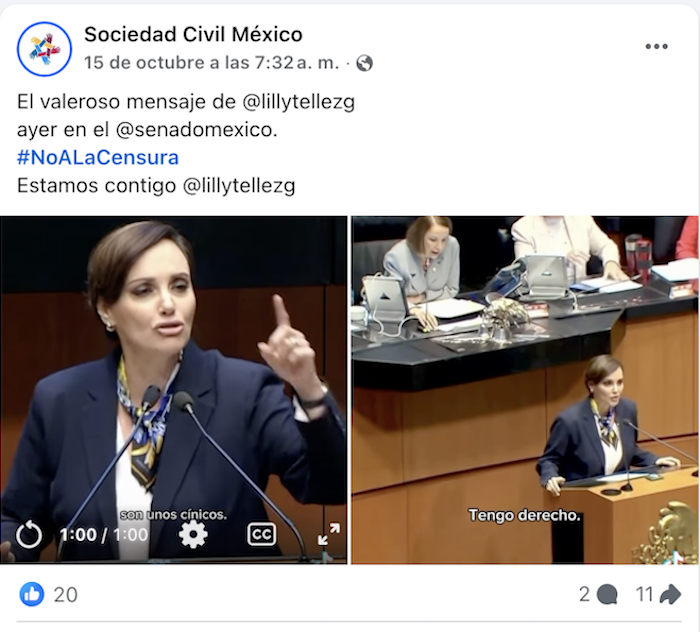
Task: Click the 'son unos cínicos' subtitle text
Action: point(173,515)
